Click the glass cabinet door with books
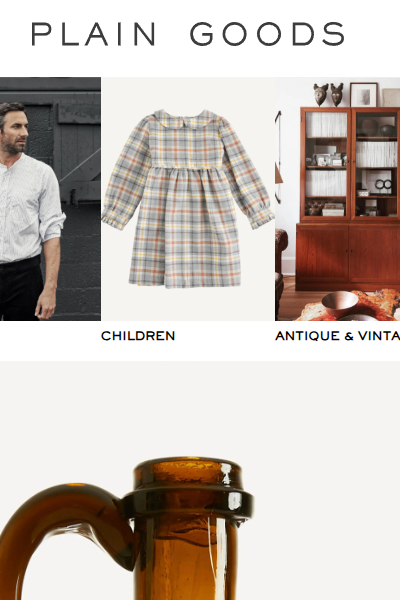The height and width of the screenshot is (600, 400). (326, 164)
